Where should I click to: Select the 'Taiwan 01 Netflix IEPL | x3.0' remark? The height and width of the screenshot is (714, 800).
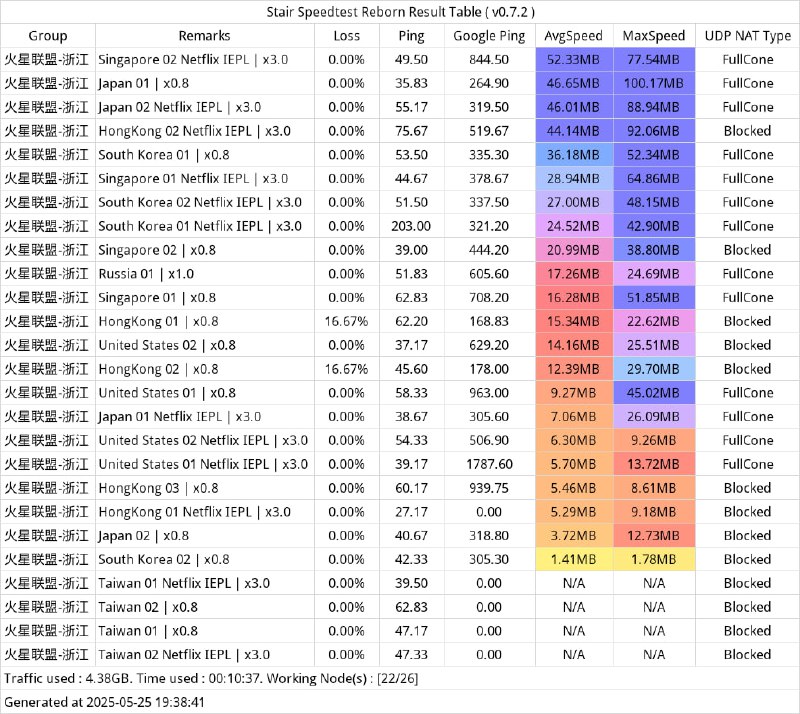click(x=184, y=583)
